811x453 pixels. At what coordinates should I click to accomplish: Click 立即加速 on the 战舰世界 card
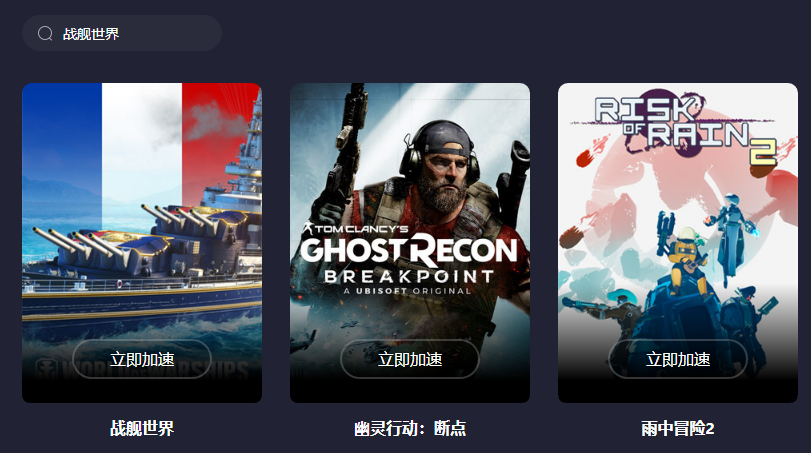click(142, 359)
